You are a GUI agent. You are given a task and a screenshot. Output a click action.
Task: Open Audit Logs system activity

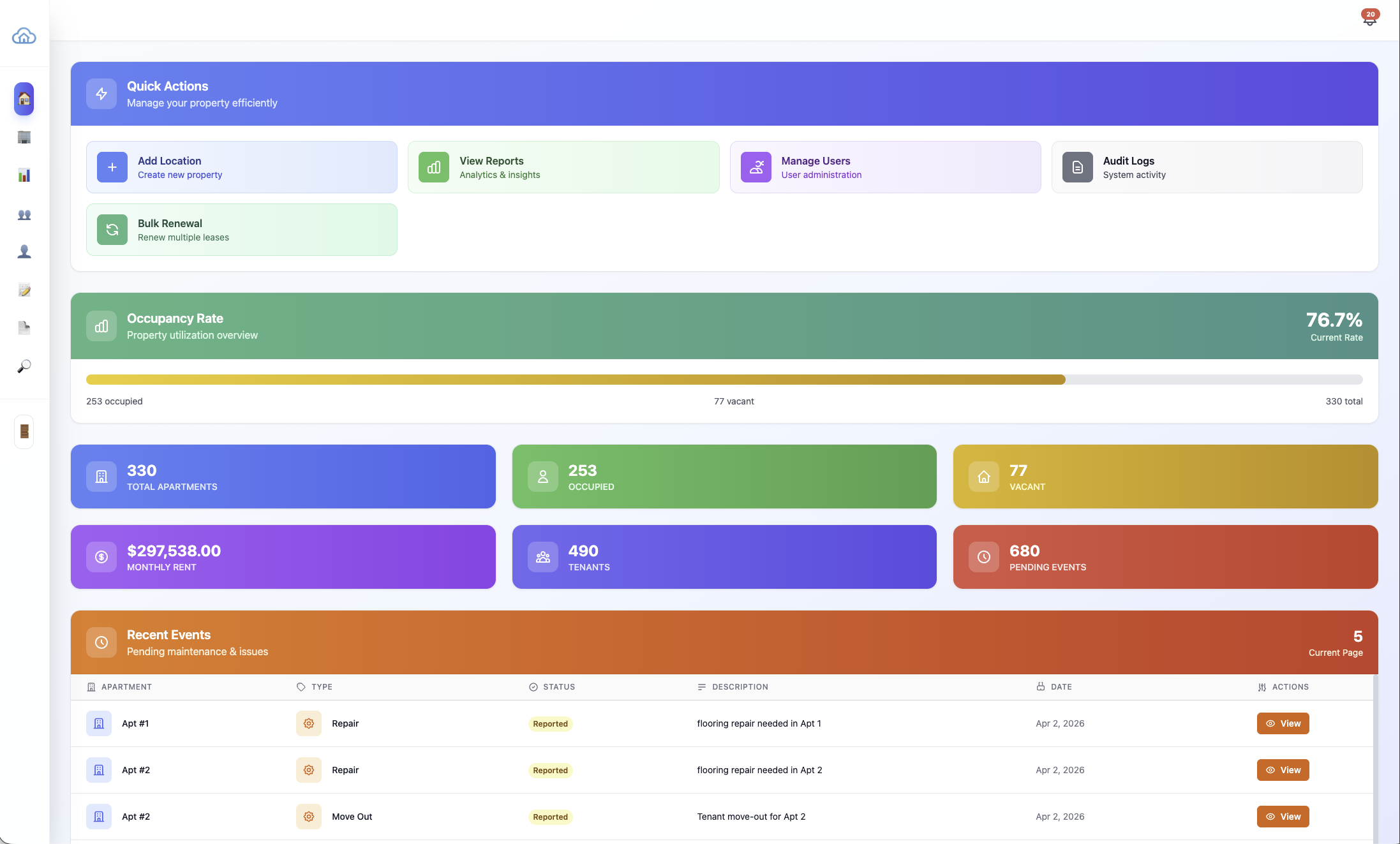coord(1207,167)
